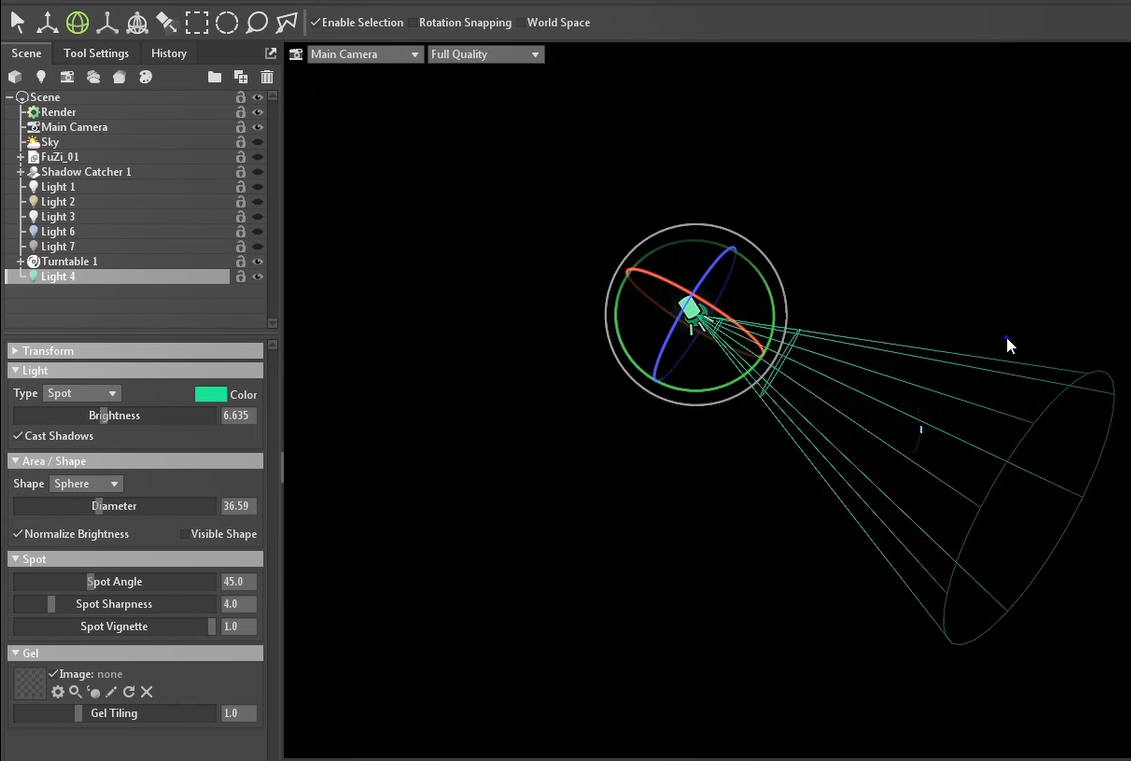Choose the lasso selection tool
The width and height of the screenshot is (1131, 761).
click(257, 22)
